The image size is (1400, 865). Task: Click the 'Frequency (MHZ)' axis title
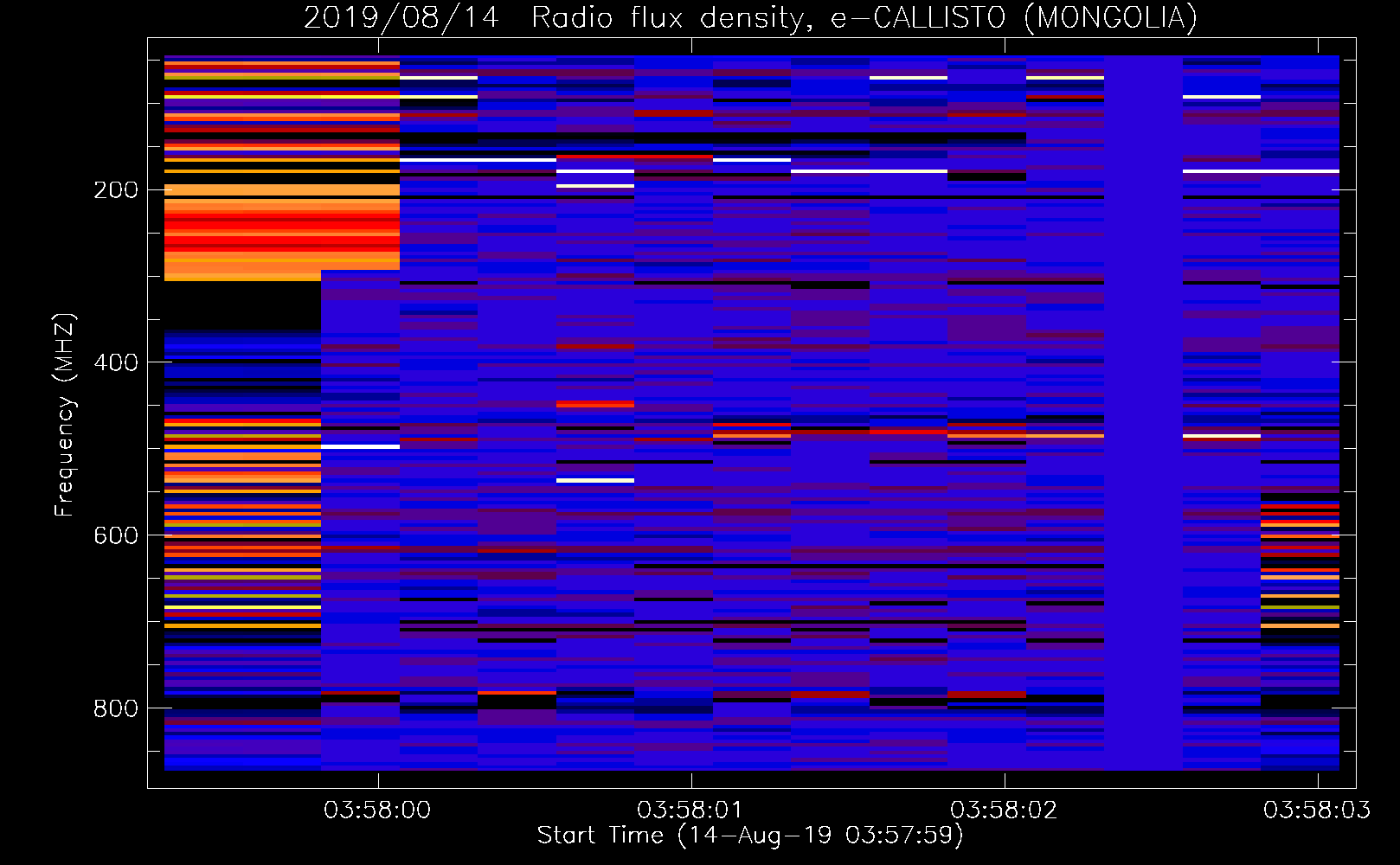coord(65,414)
